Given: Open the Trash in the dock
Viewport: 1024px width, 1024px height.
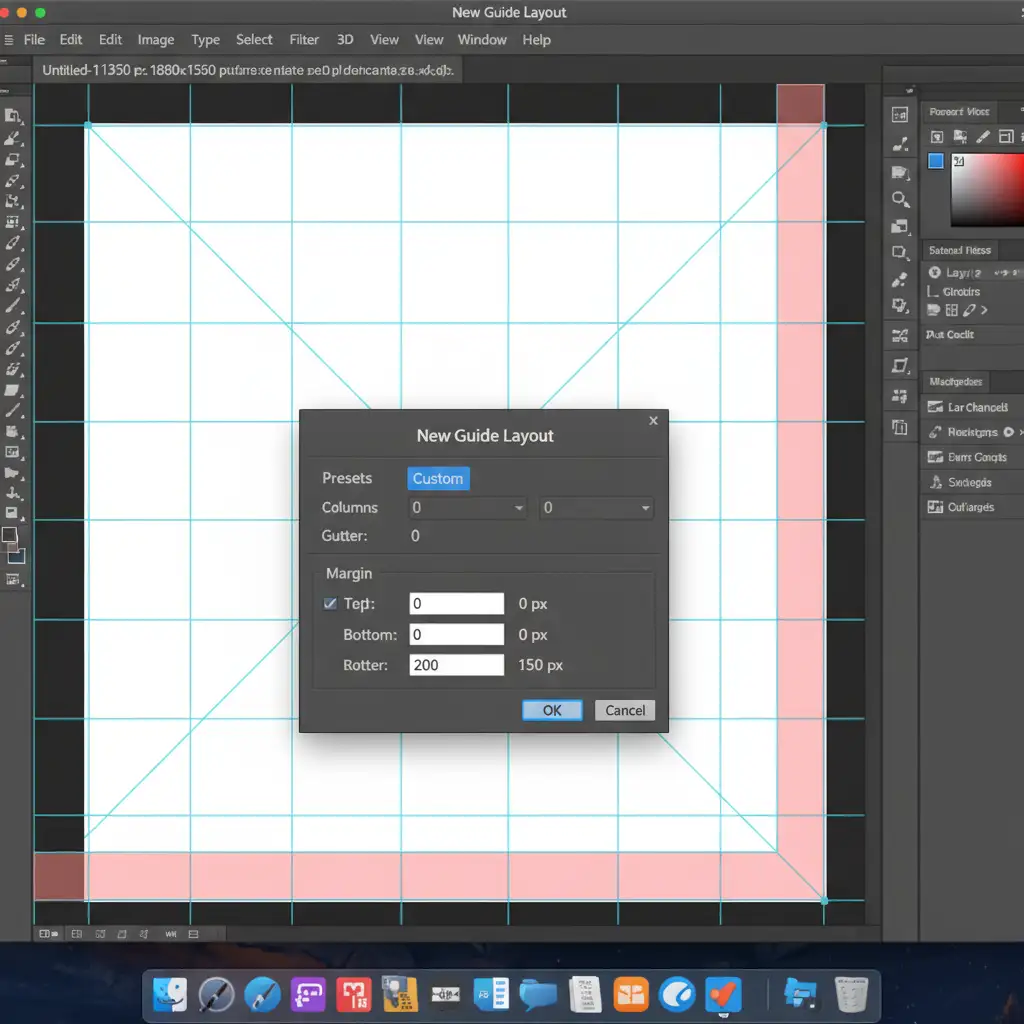Looking at the screenshot, I should 852,994.
